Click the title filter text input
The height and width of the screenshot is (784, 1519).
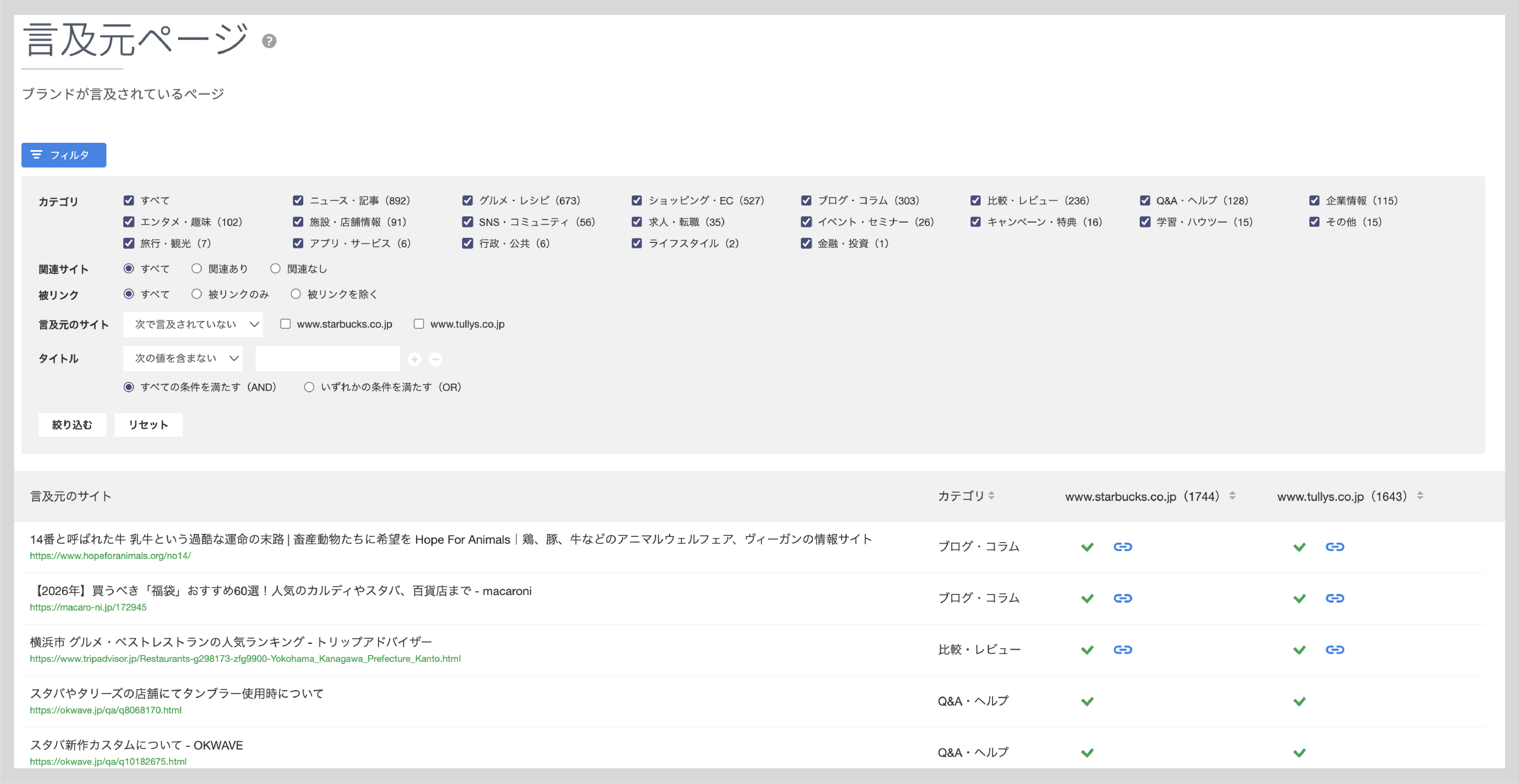[327, 358]
